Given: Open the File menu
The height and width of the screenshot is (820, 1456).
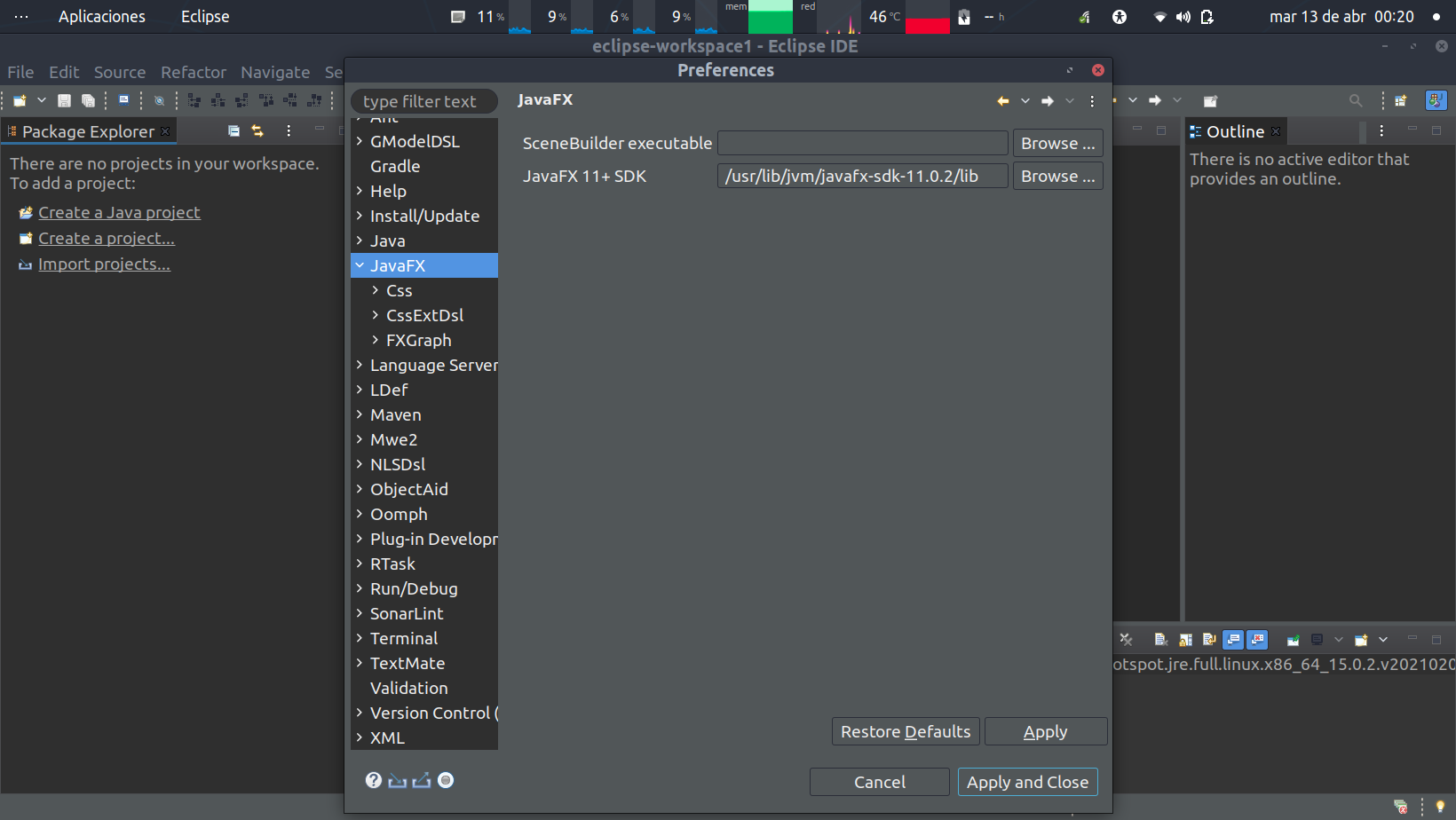Looking at the screenshot, I should (x=20, y=72).
